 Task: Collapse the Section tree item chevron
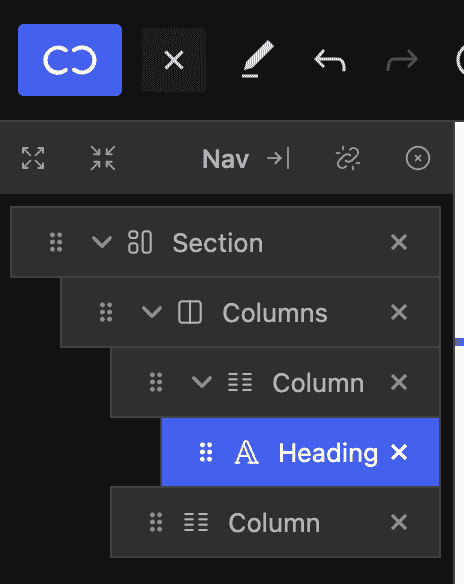coord(102,242)
